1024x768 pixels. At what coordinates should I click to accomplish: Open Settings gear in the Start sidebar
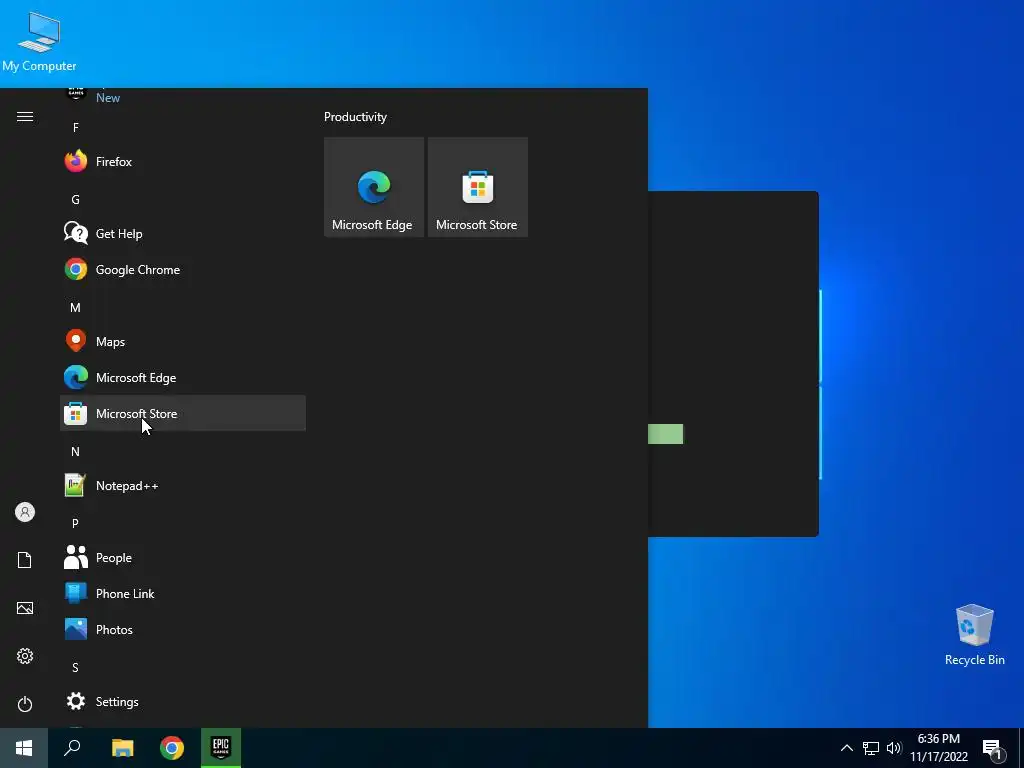(25, 656)
